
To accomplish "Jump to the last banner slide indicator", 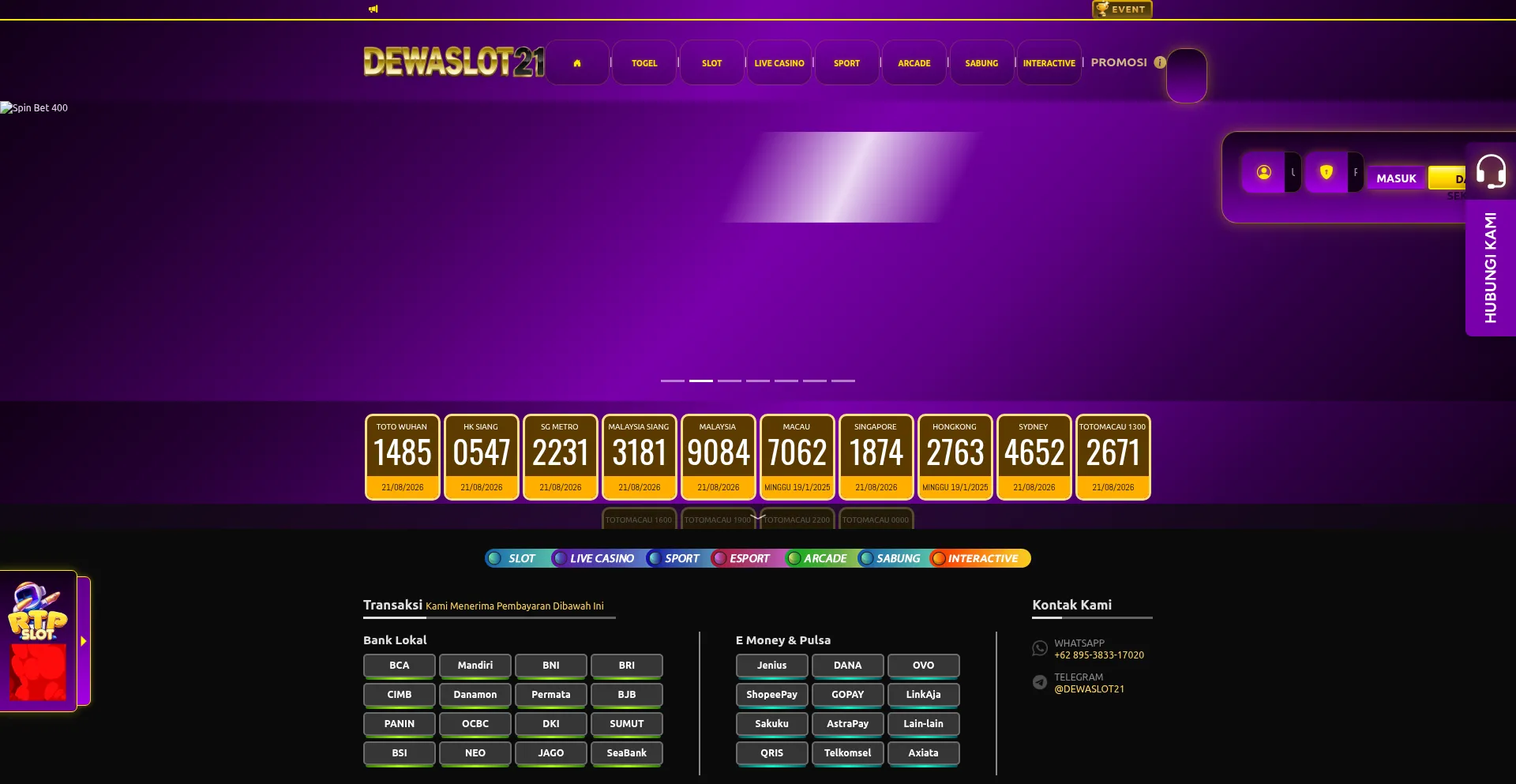I will pos(843,381).
